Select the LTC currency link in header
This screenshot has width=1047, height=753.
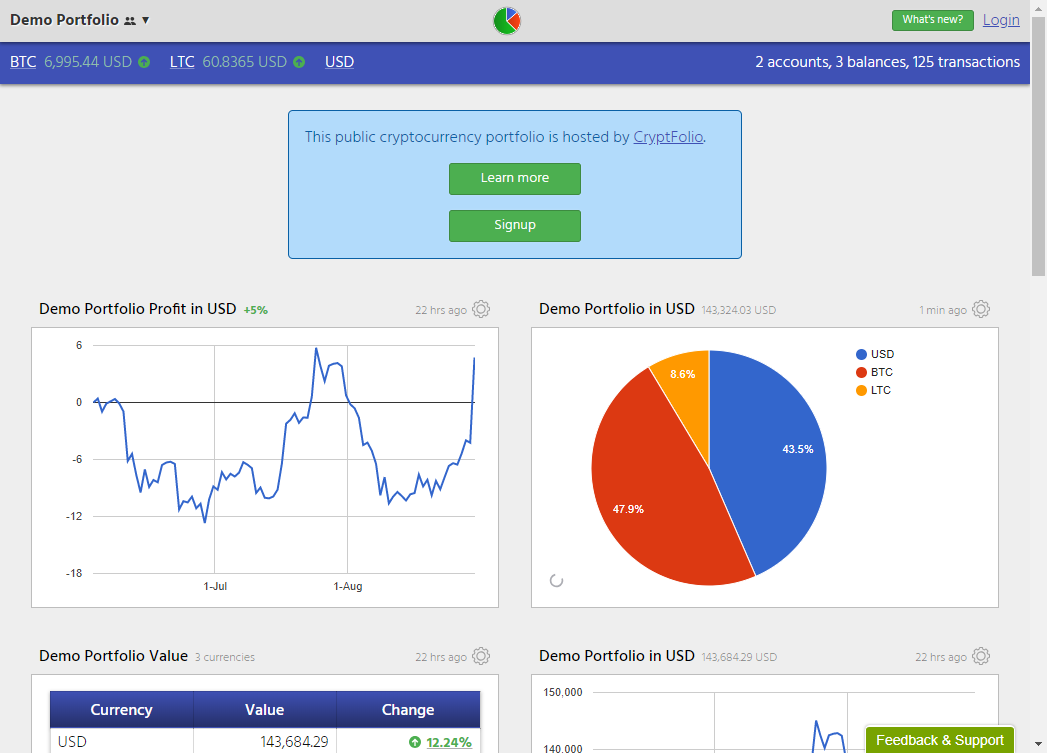click(x=182, y=62)
